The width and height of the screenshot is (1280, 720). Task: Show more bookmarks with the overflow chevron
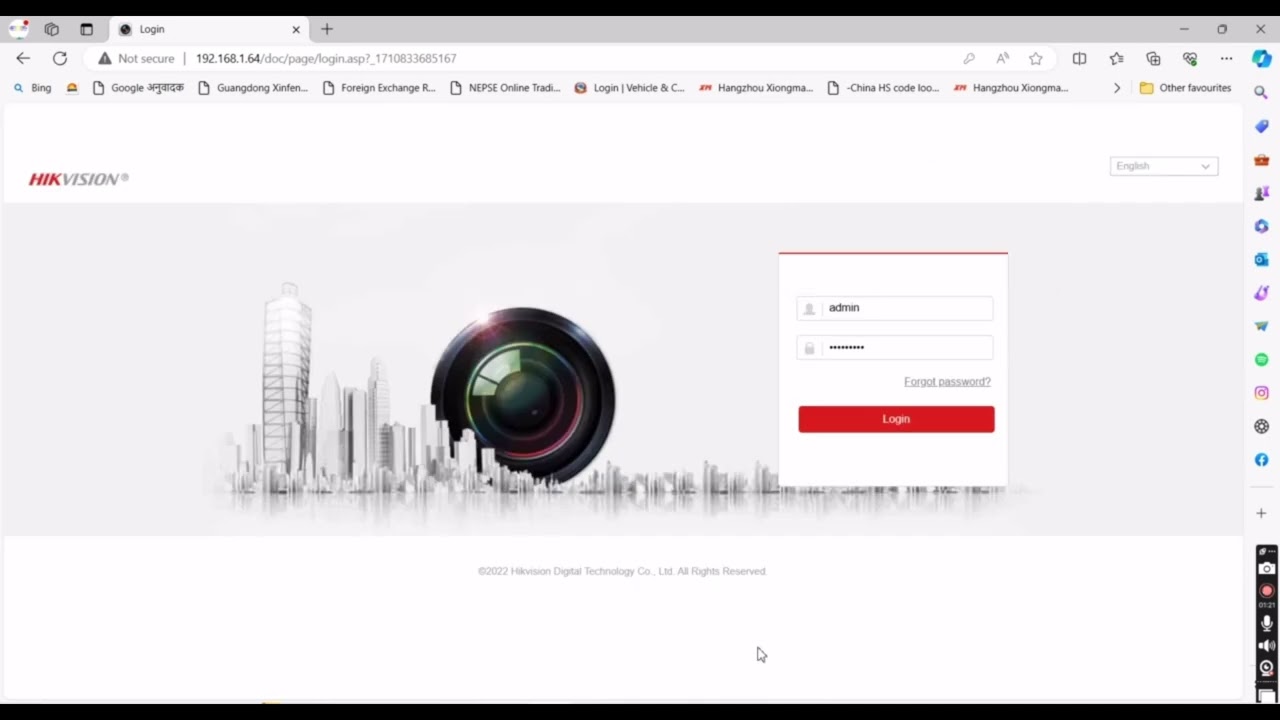tap(1117, 88)
